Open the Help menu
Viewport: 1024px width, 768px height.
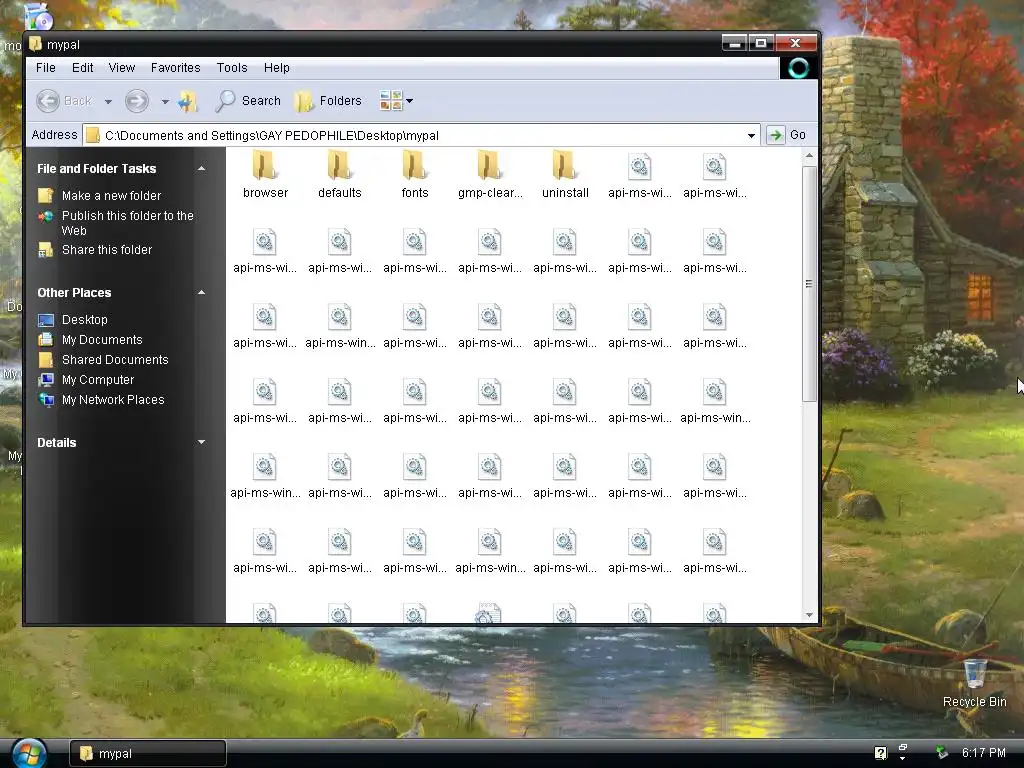(276, 68)
